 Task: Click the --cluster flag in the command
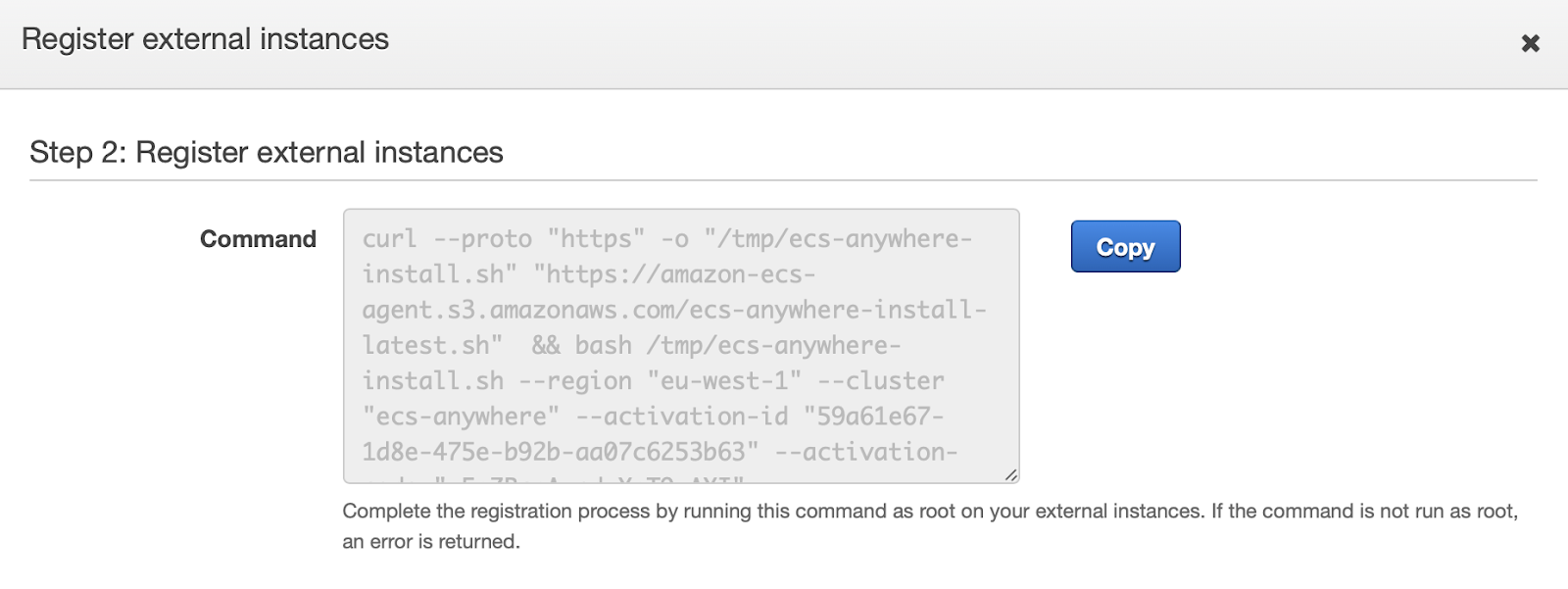881,381
